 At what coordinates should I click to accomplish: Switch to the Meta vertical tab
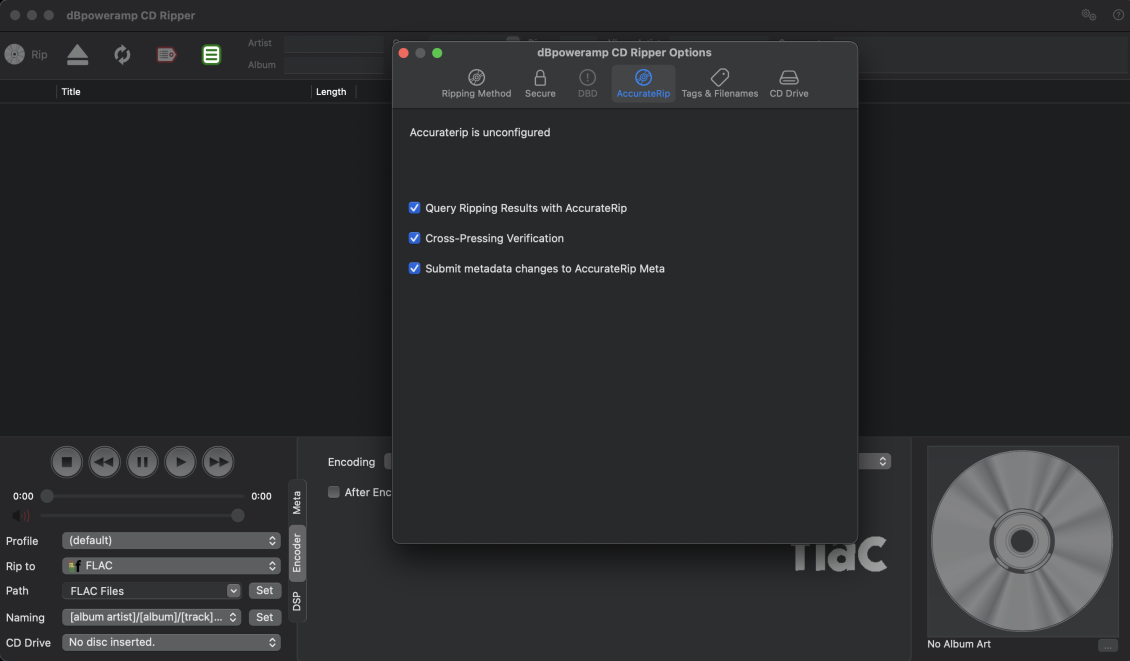click(x=297, y=502)
